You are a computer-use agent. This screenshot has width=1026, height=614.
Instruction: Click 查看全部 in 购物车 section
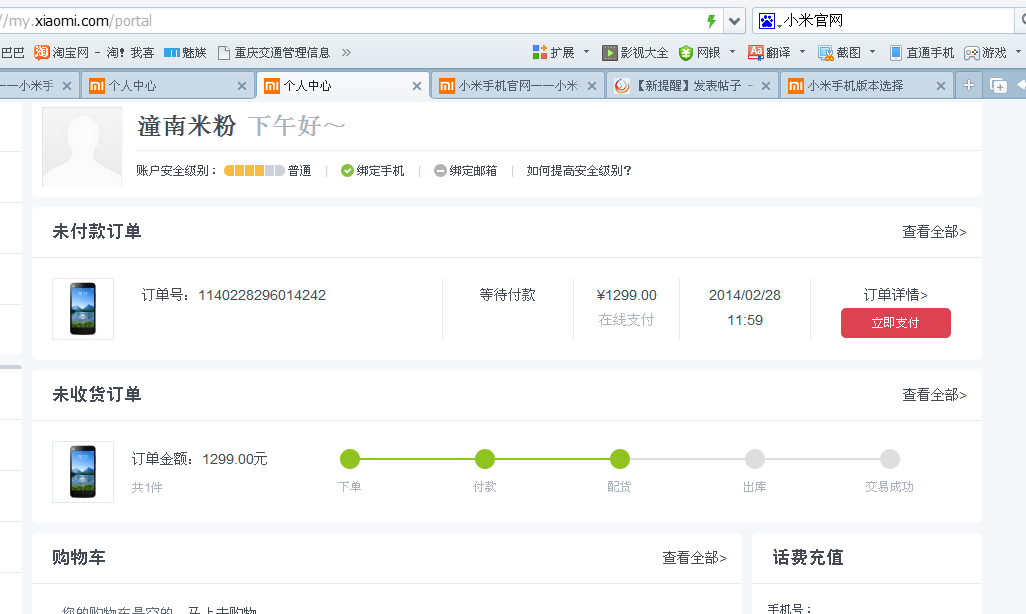tap(694, 558)
